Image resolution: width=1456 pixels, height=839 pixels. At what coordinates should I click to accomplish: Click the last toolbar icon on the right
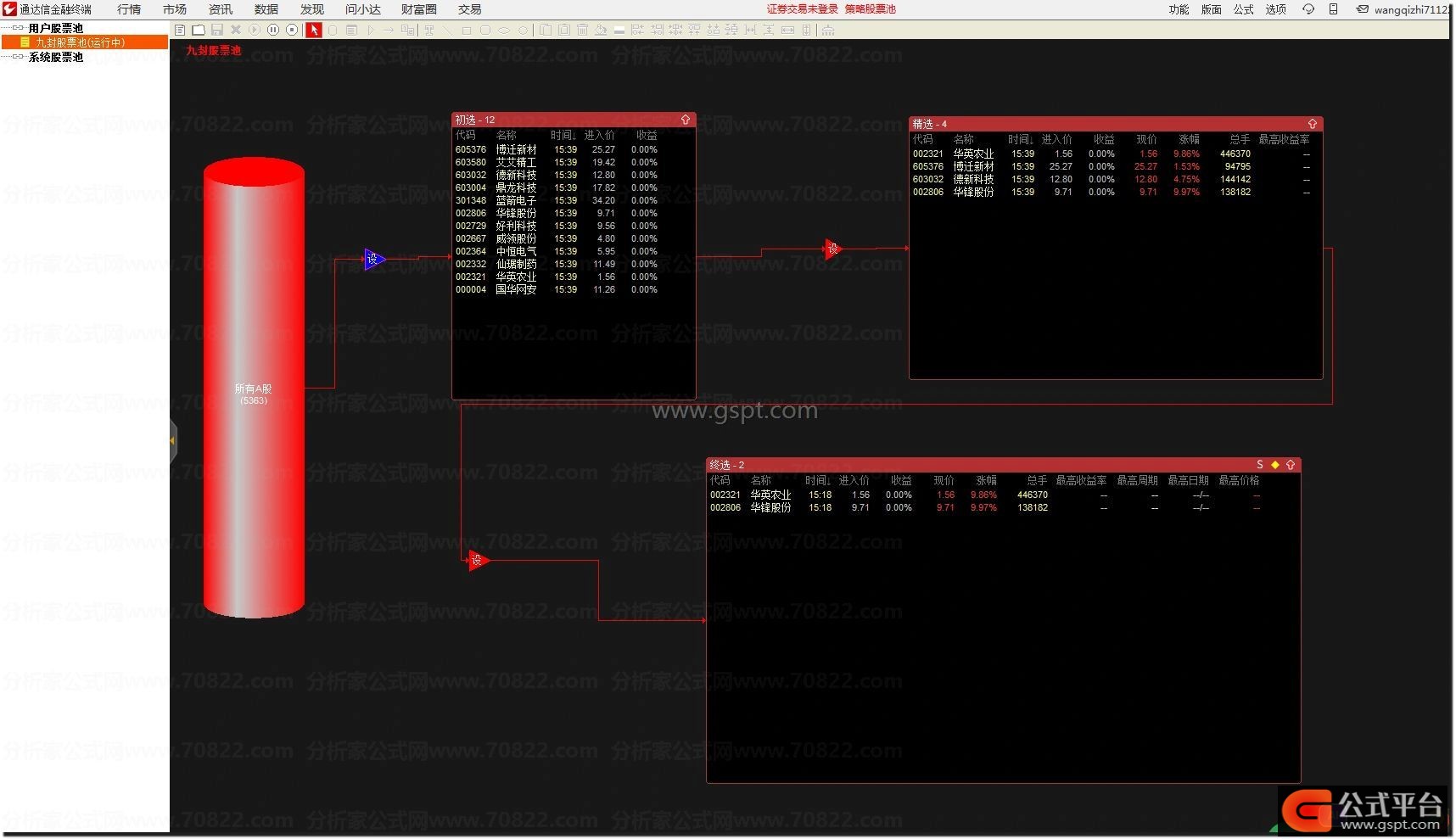[828, 30]
